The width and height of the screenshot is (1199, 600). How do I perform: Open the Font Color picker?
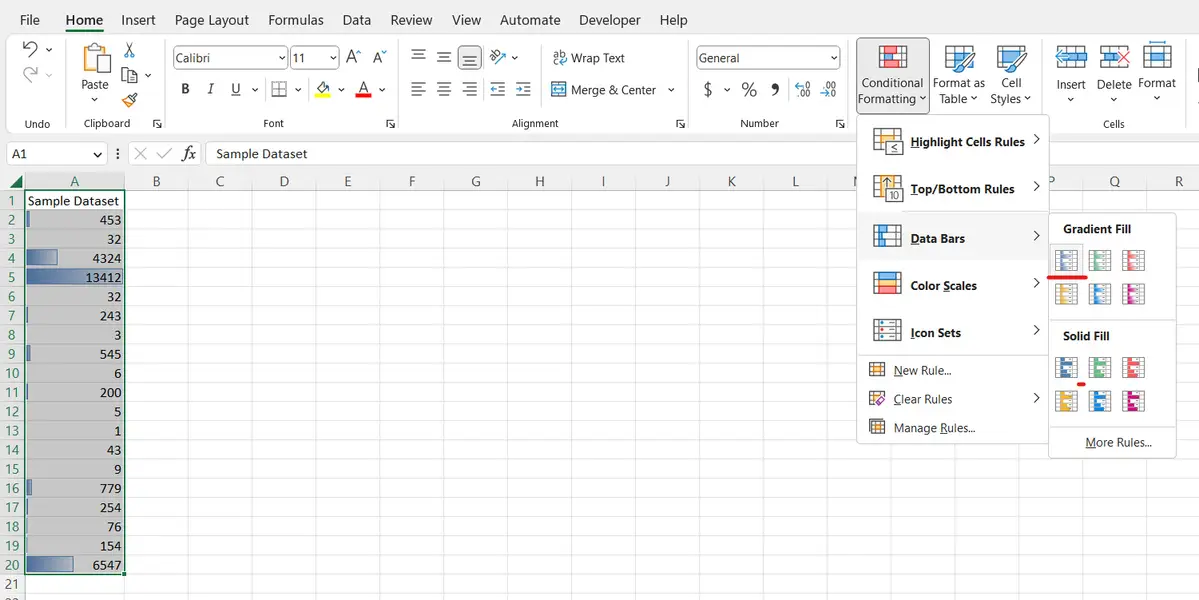pos(365,89)
